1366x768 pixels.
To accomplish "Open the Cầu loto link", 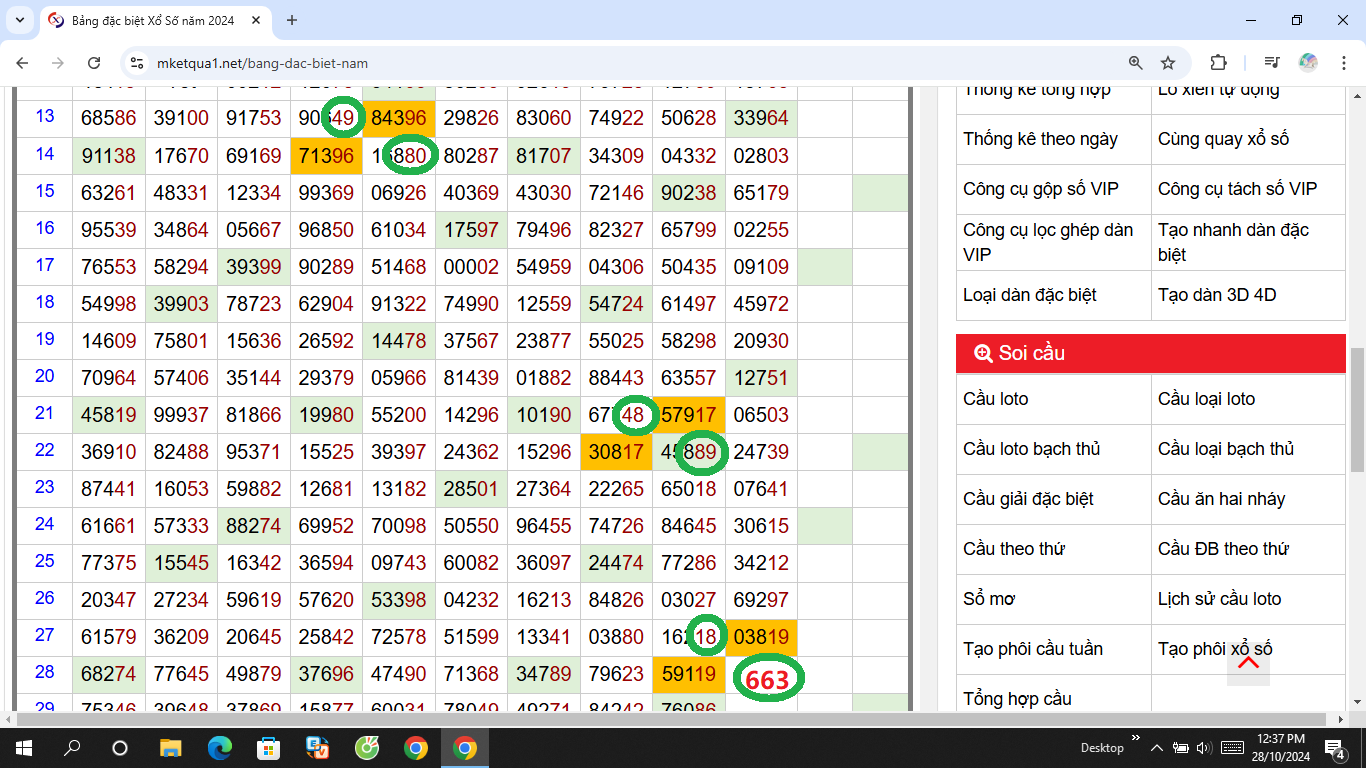I will click(x=996, y=399).
